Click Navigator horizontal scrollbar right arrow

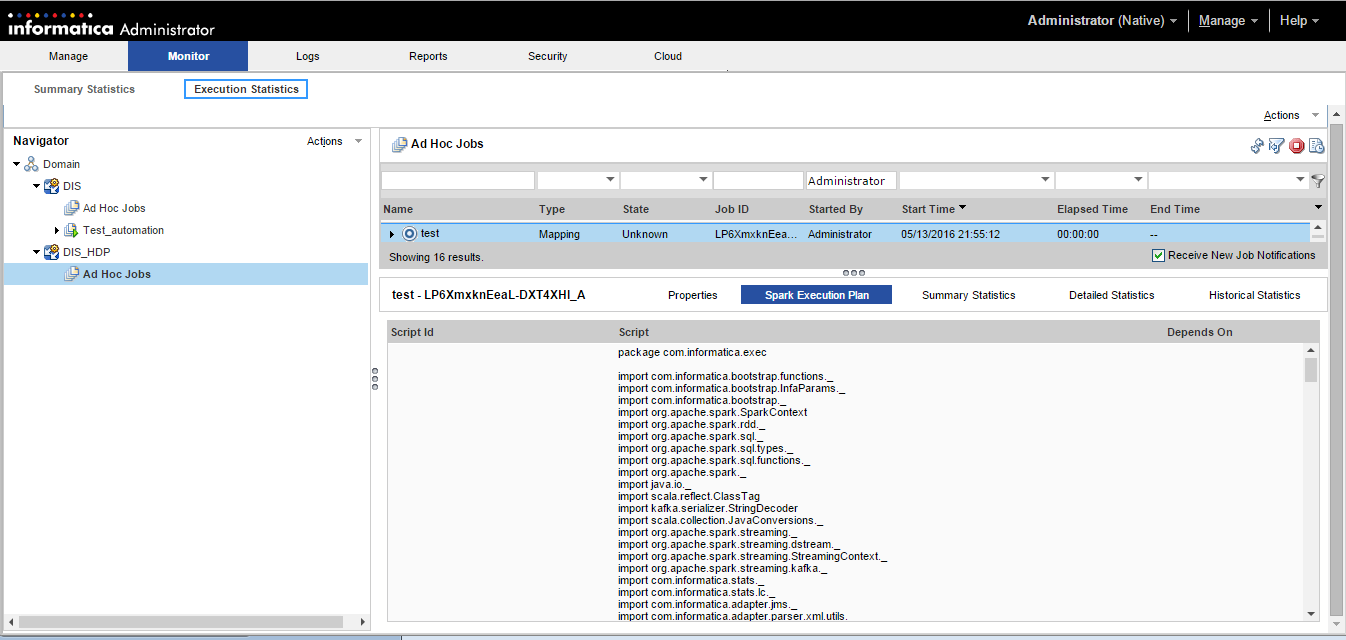click(x=362, y=621)
